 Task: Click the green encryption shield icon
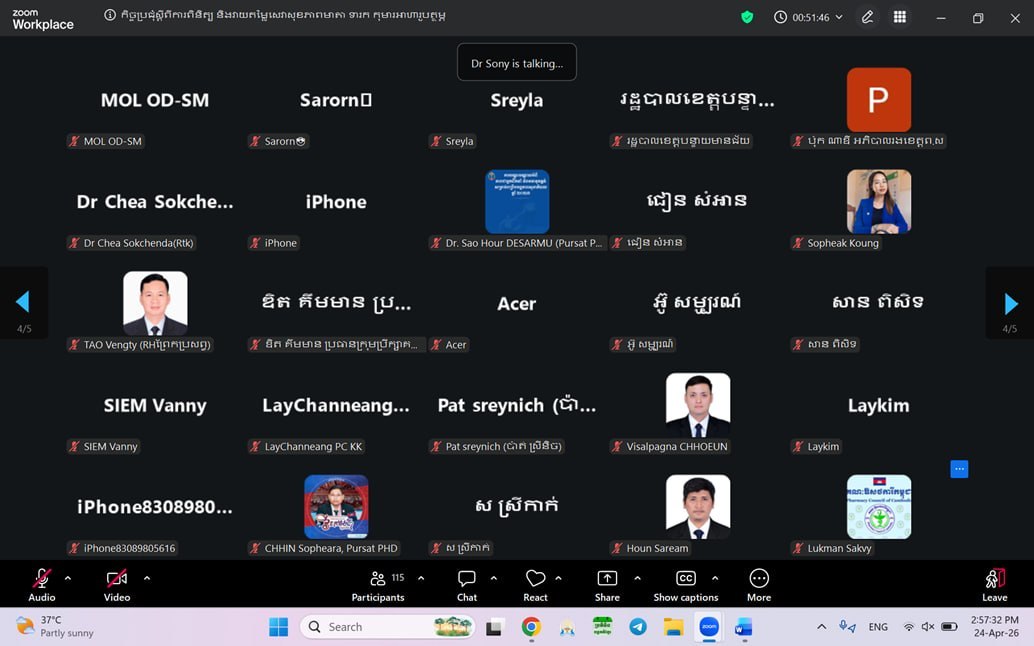click(746, 17)
